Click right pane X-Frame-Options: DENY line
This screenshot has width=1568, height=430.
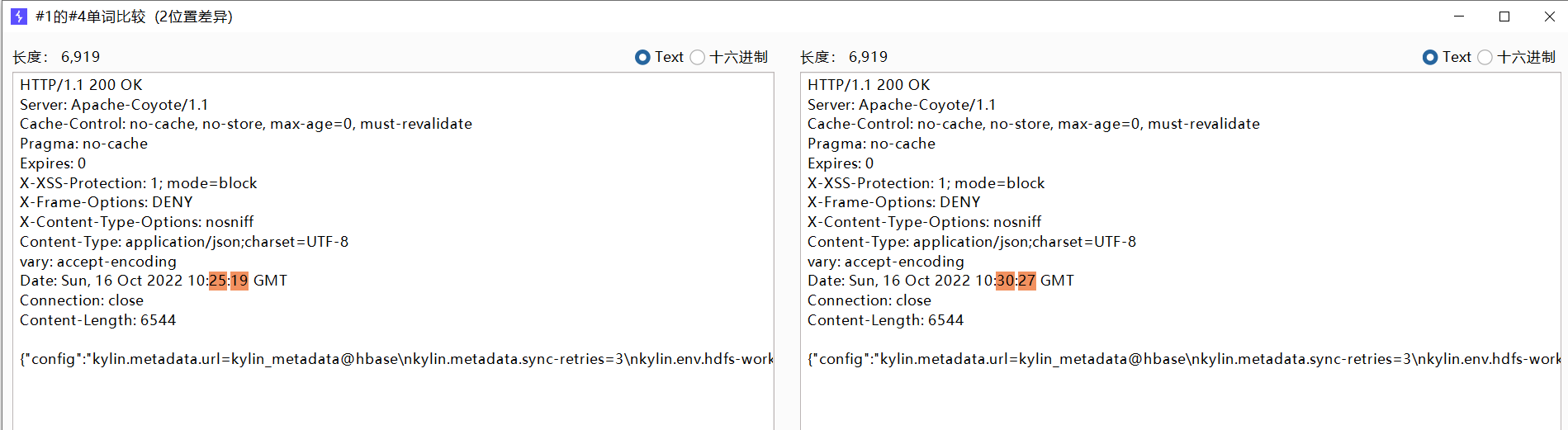893,202
